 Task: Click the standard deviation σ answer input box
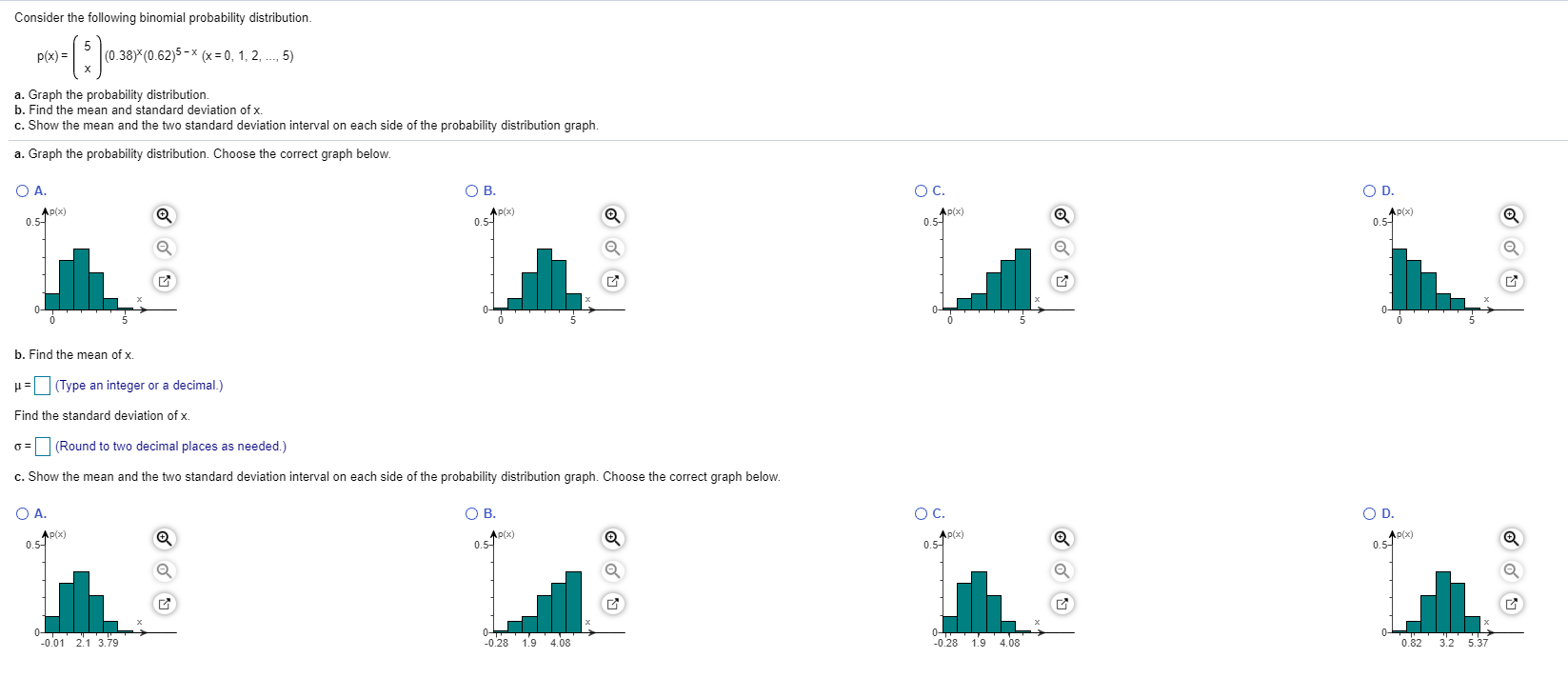coord(42,446)
